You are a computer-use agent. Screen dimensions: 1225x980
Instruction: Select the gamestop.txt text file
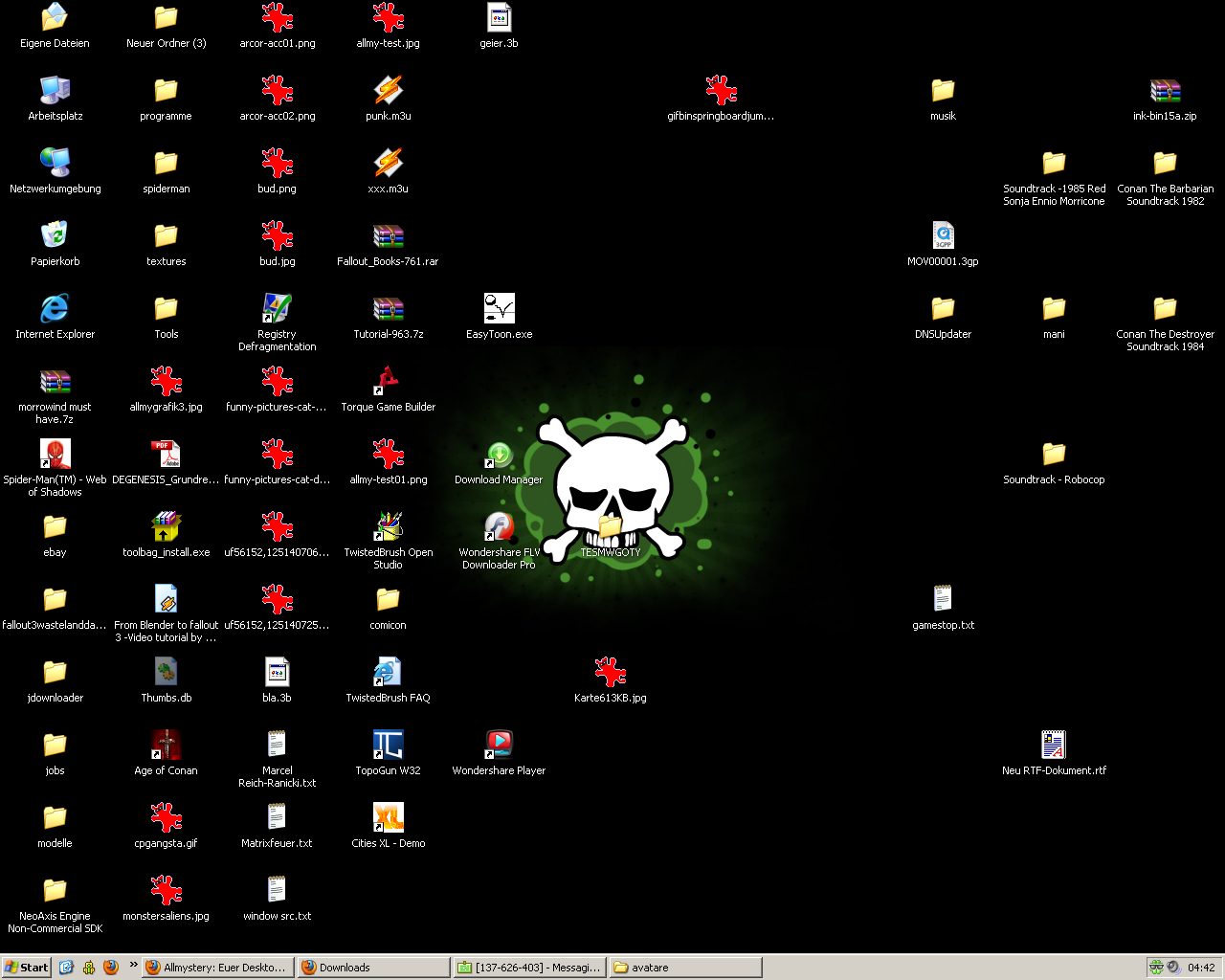[x=943, y=599]
